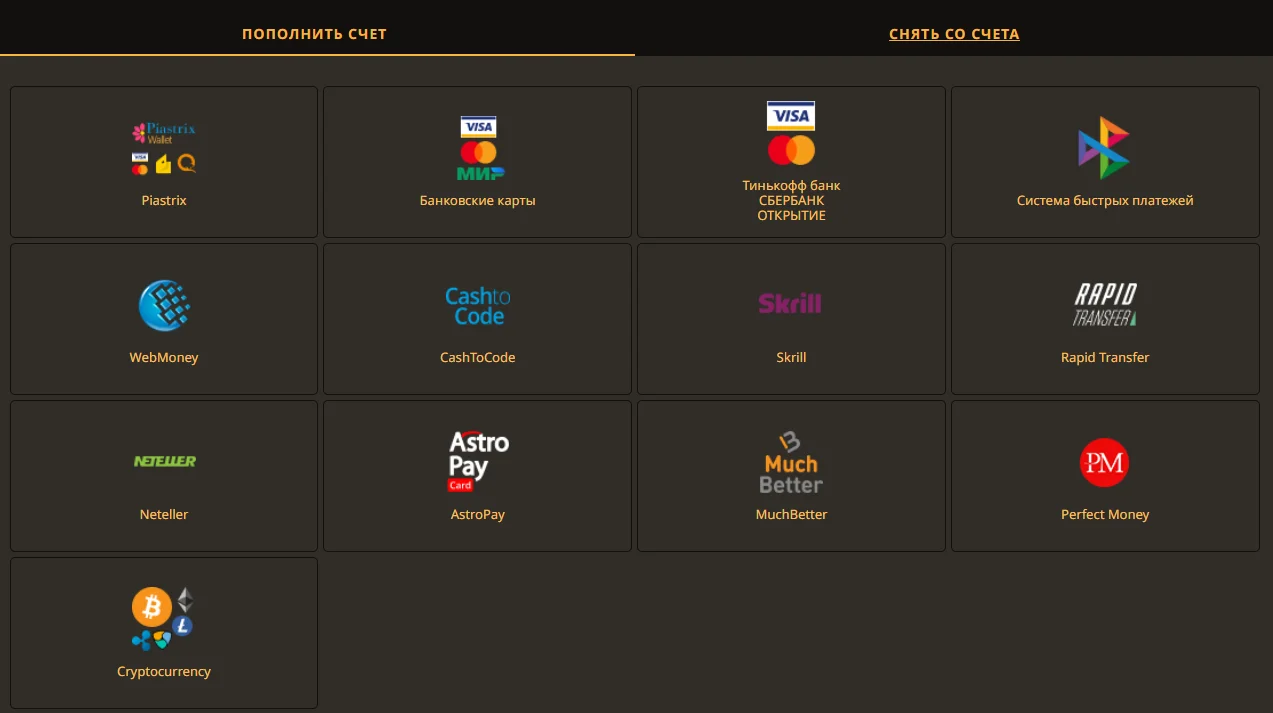Click the Piastrix label
The width and height of the screenshot is (1273, 713).
point(164,200)
